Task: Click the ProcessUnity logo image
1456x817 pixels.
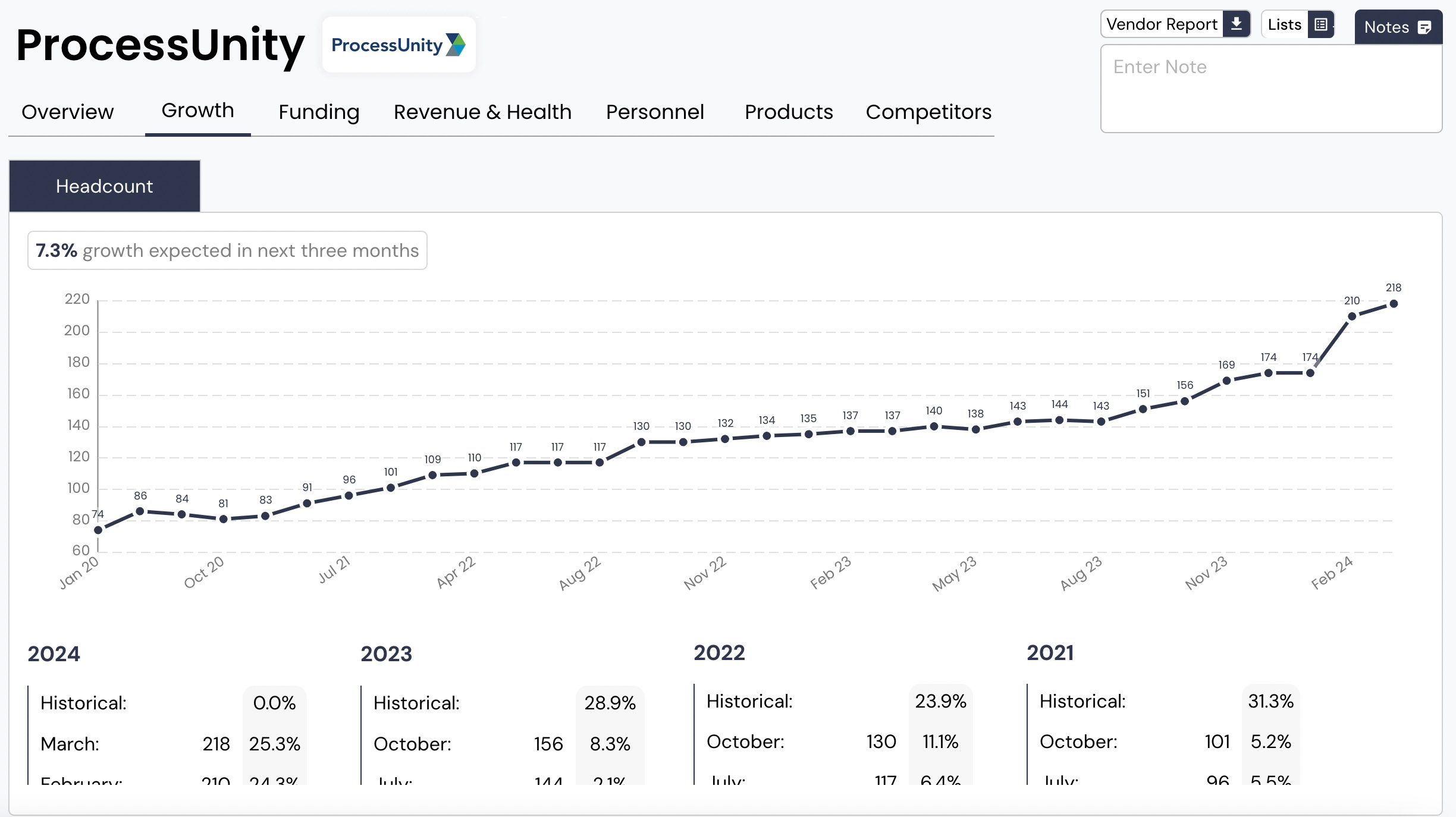Action: (399, 45)
